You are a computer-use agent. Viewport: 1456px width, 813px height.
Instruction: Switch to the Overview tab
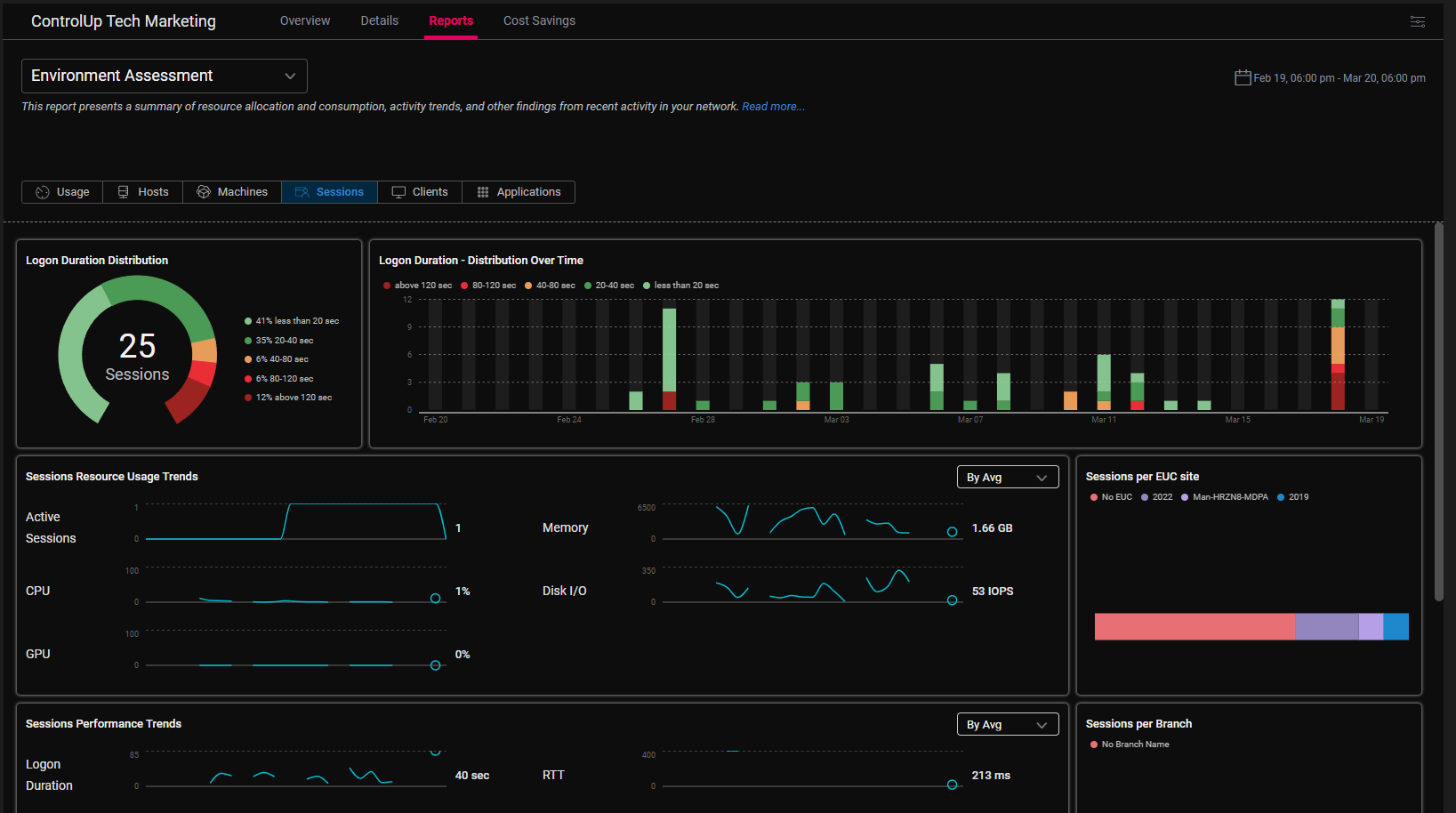click(x=305, y=20)
